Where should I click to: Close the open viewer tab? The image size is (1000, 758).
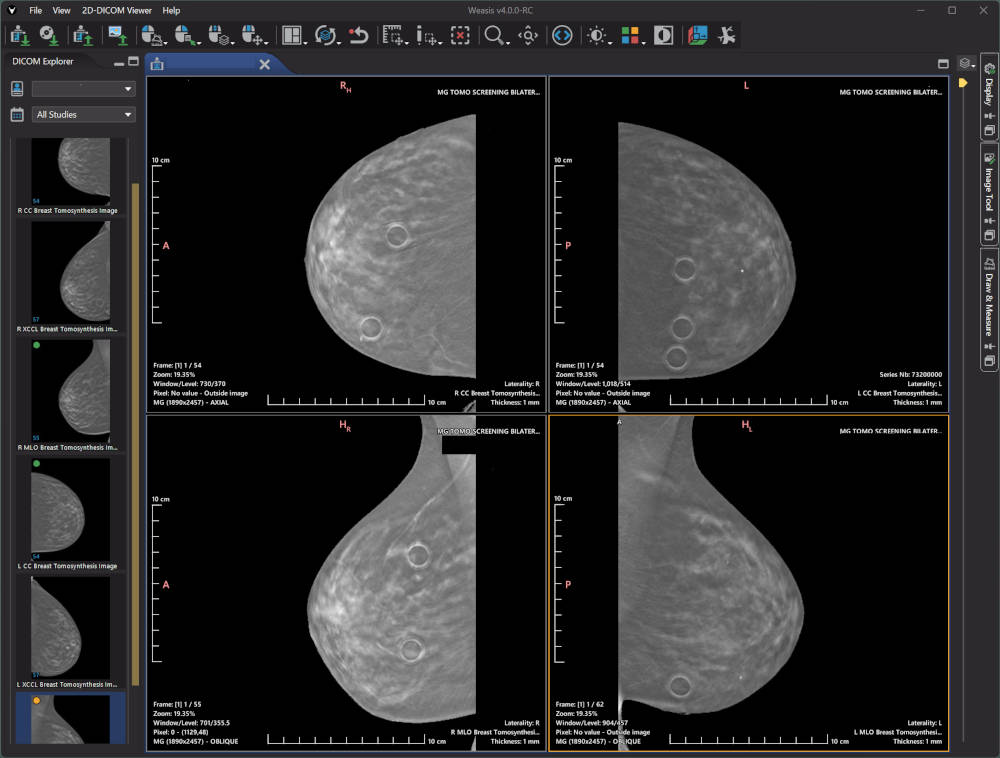265,64
